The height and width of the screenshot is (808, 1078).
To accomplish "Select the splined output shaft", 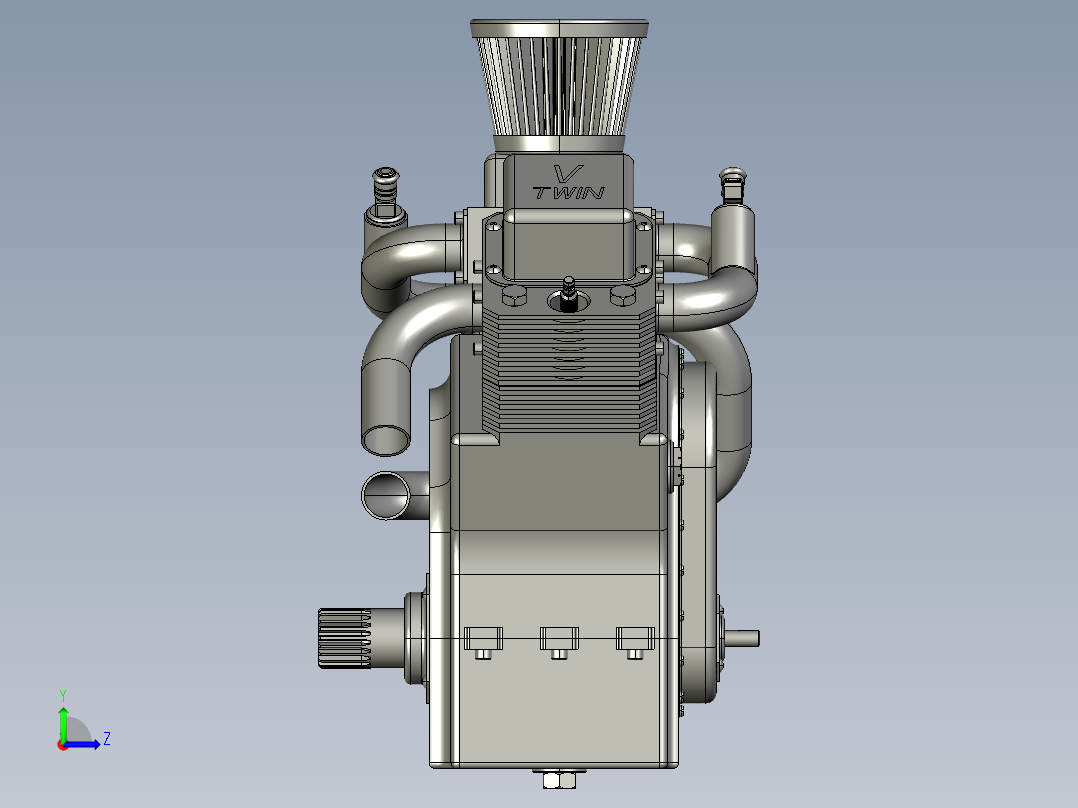I will [x=344, y=638].
